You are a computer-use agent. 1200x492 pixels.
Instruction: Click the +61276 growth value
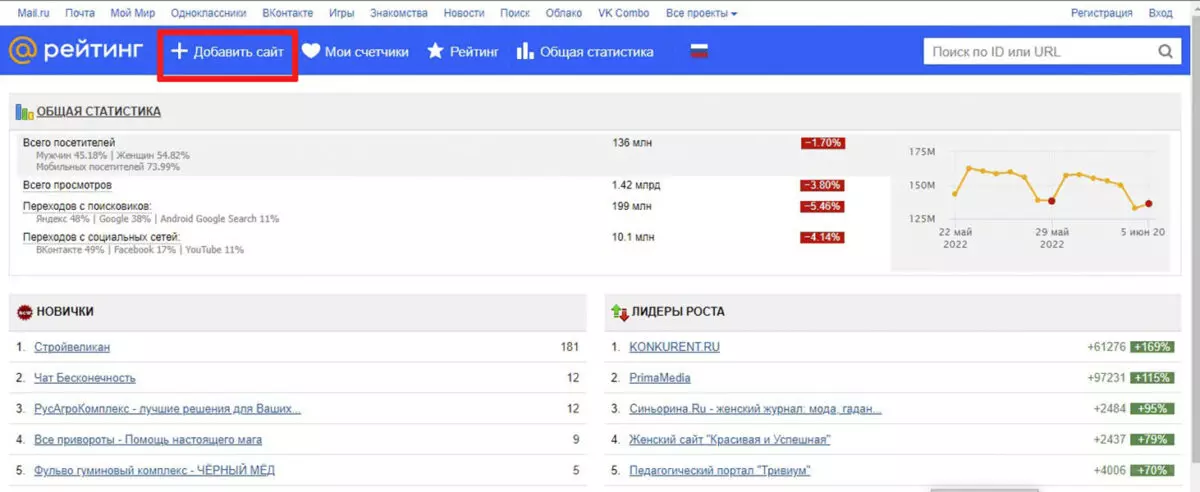(x=1106, y=347)
